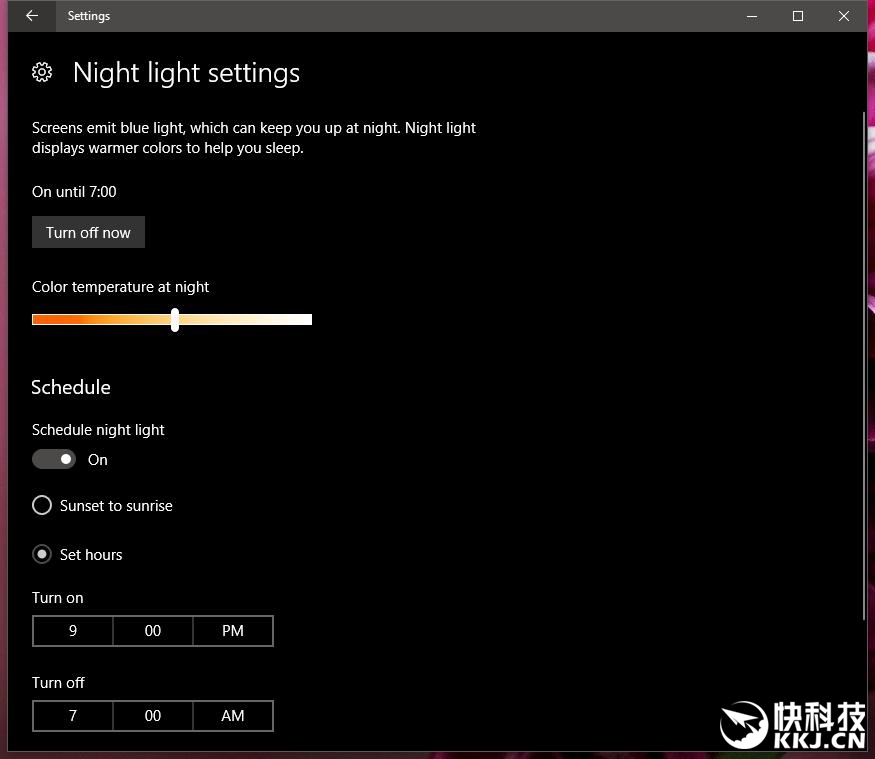Choose the Set hours radio button
Screen dimensions: 875x759
point(42,554)
